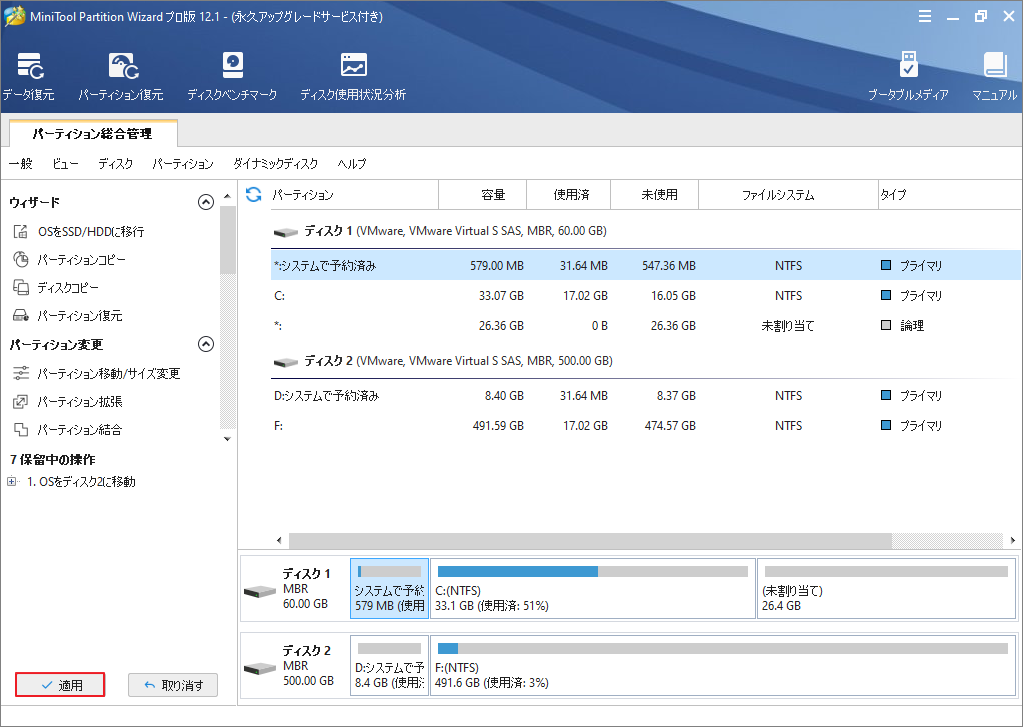Select the 未割り当て 26.36 GB row

645,326
